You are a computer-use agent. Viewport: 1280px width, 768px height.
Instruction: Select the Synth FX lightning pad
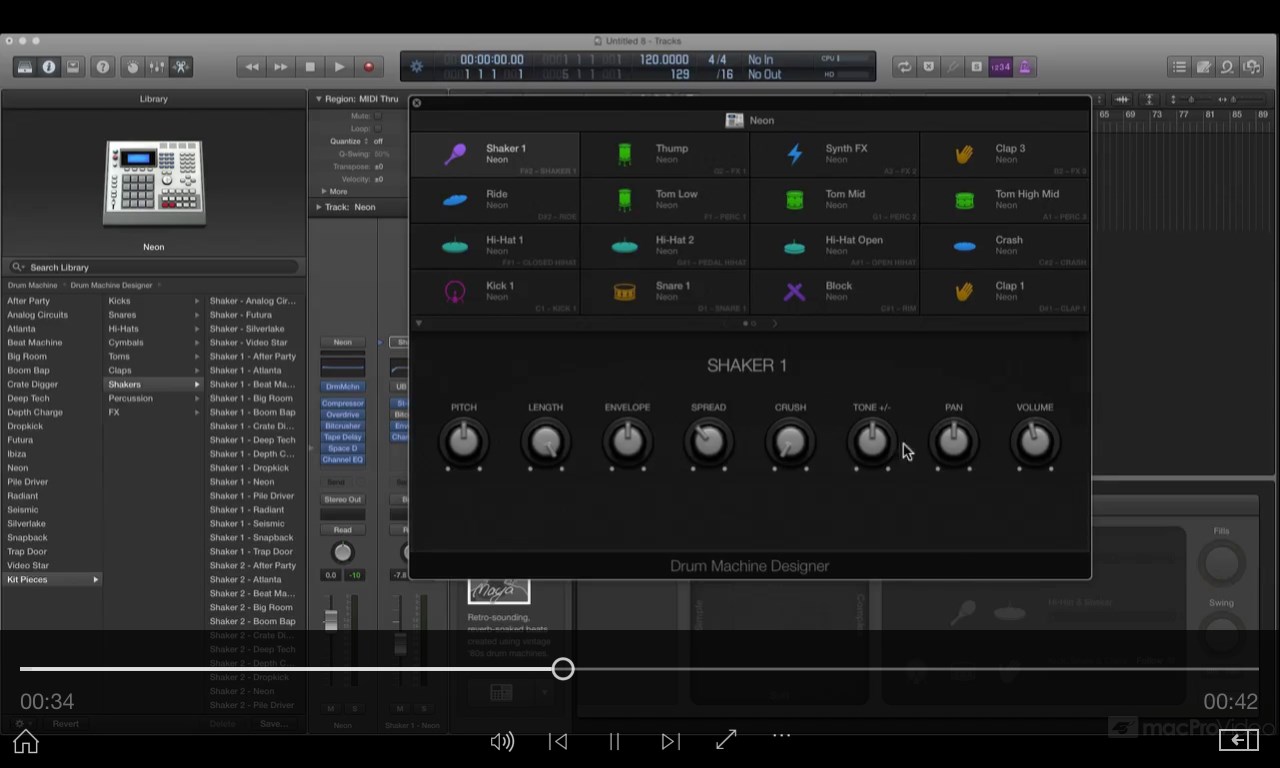[x=794, y=153]
